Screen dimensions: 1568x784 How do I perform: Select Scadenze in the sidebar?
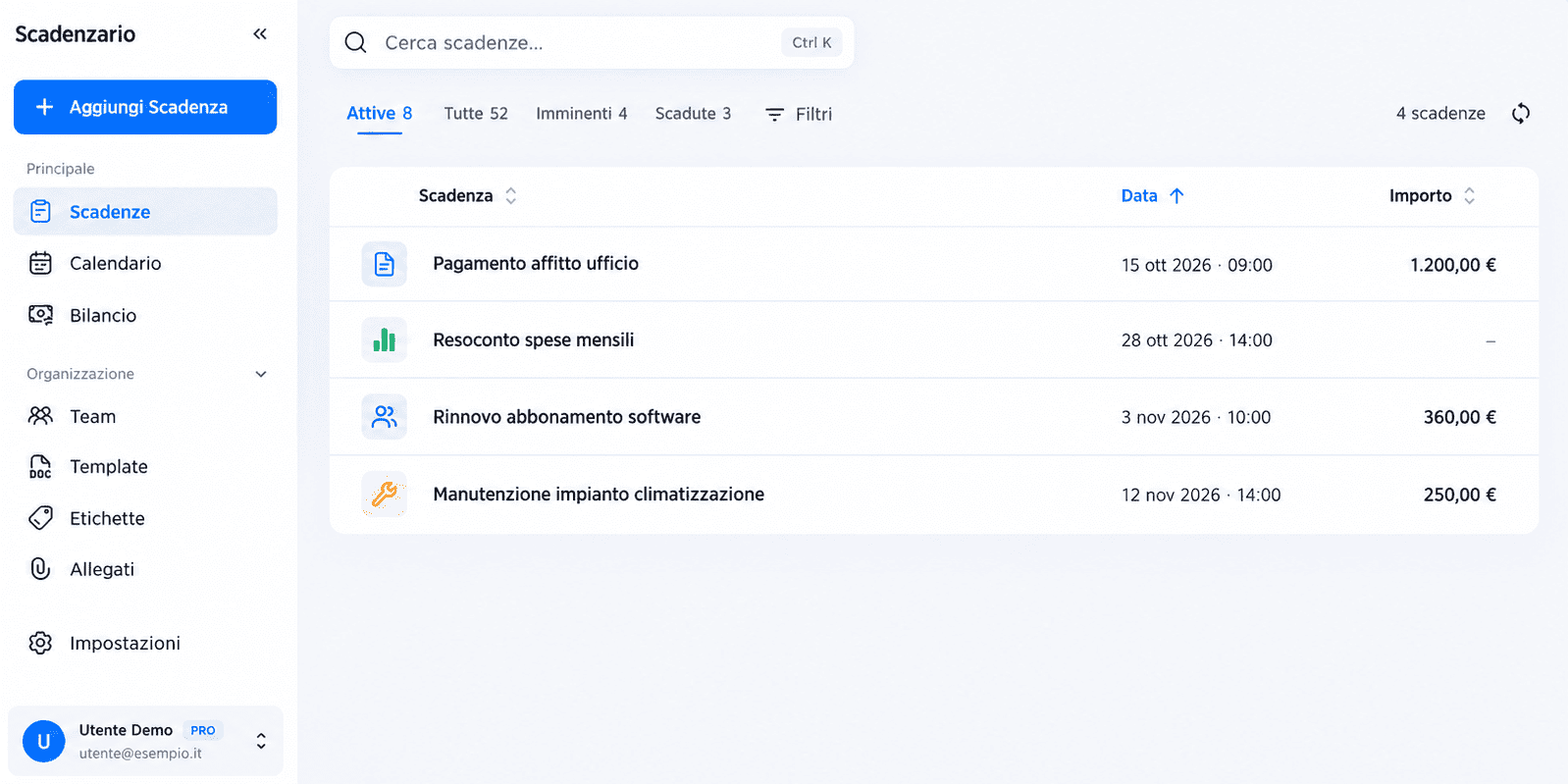pos(145,212)
